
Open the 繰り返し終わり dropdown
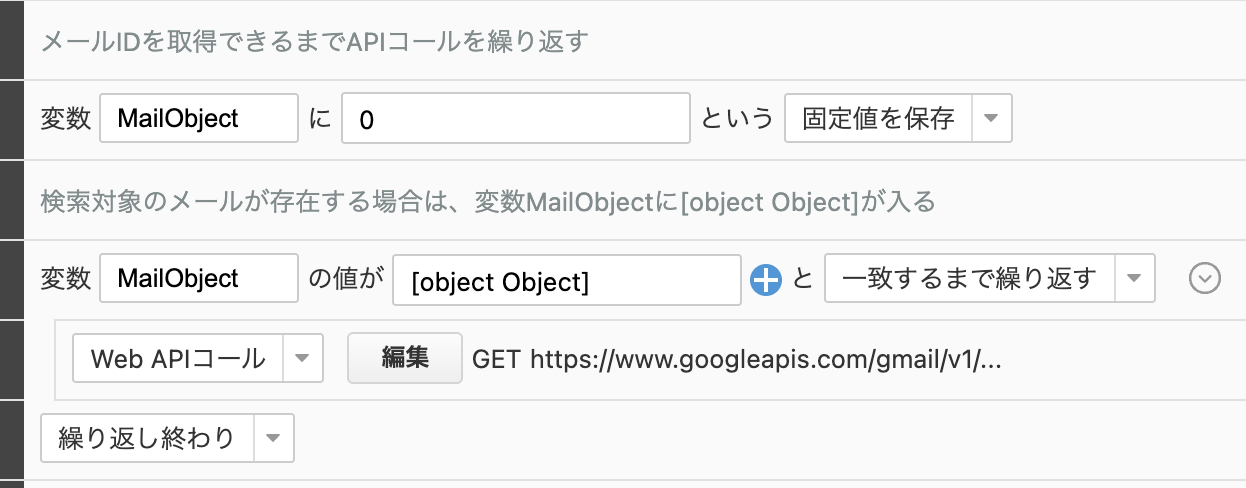[273, 438]
